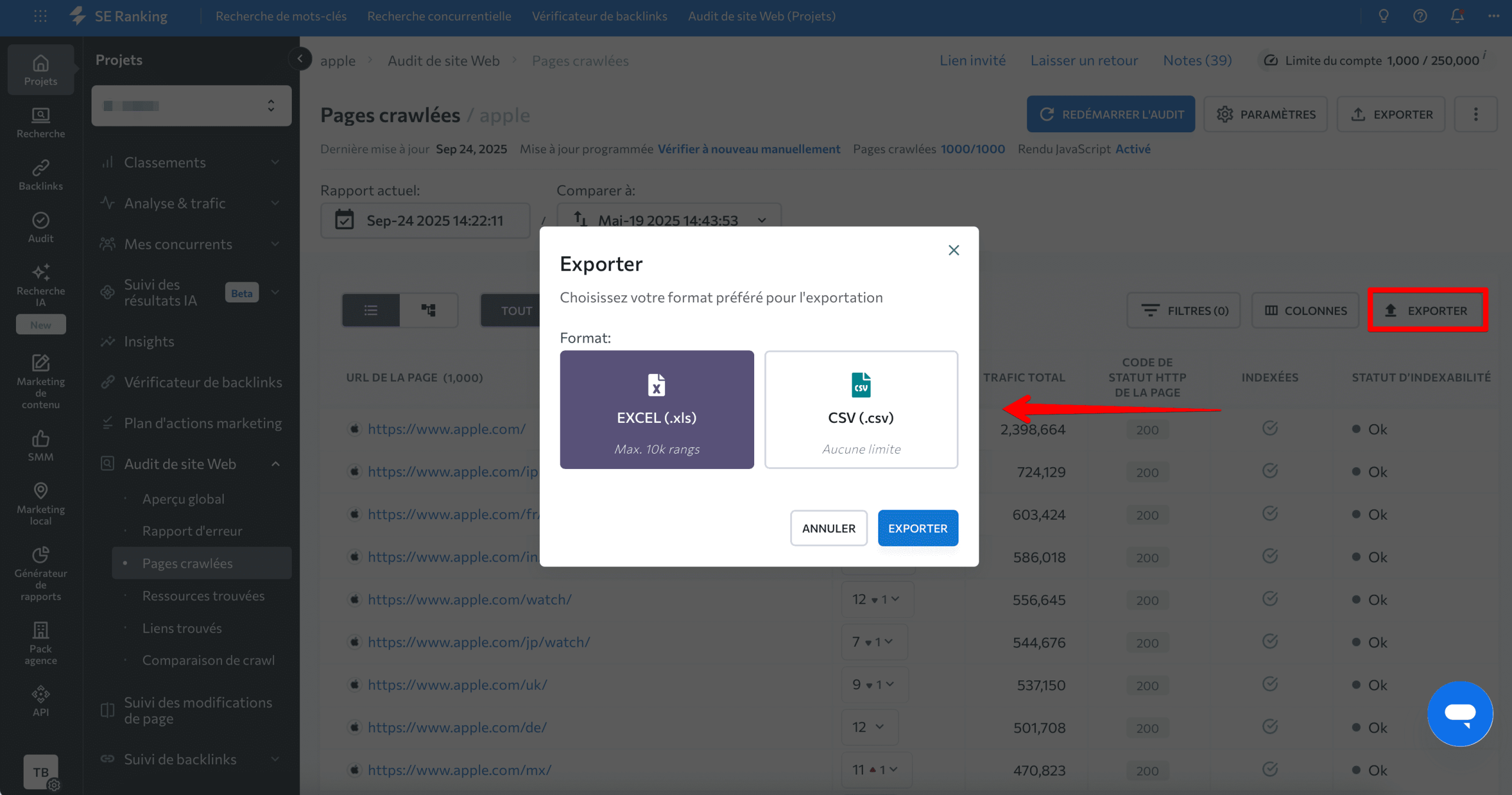The width and height of the screenshot is (1512, 795).
Task: Go to Rapport d'erreur menu item
Action: pyautogui.click(x=192, y=531)
